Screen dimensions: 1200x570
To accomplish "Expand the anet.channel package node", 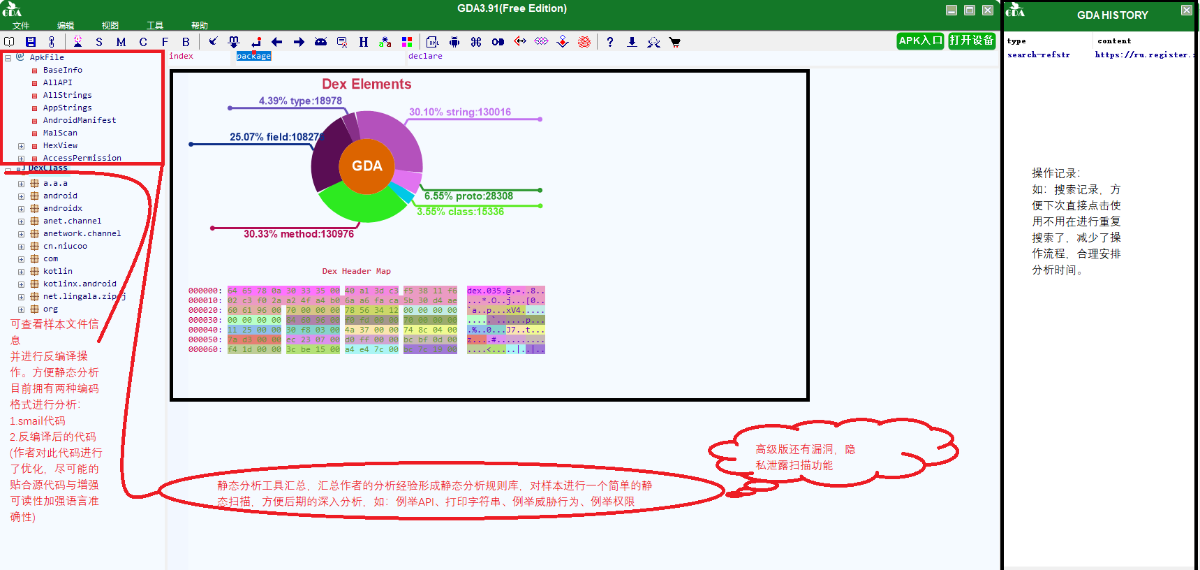I will [x=21, y=221].
